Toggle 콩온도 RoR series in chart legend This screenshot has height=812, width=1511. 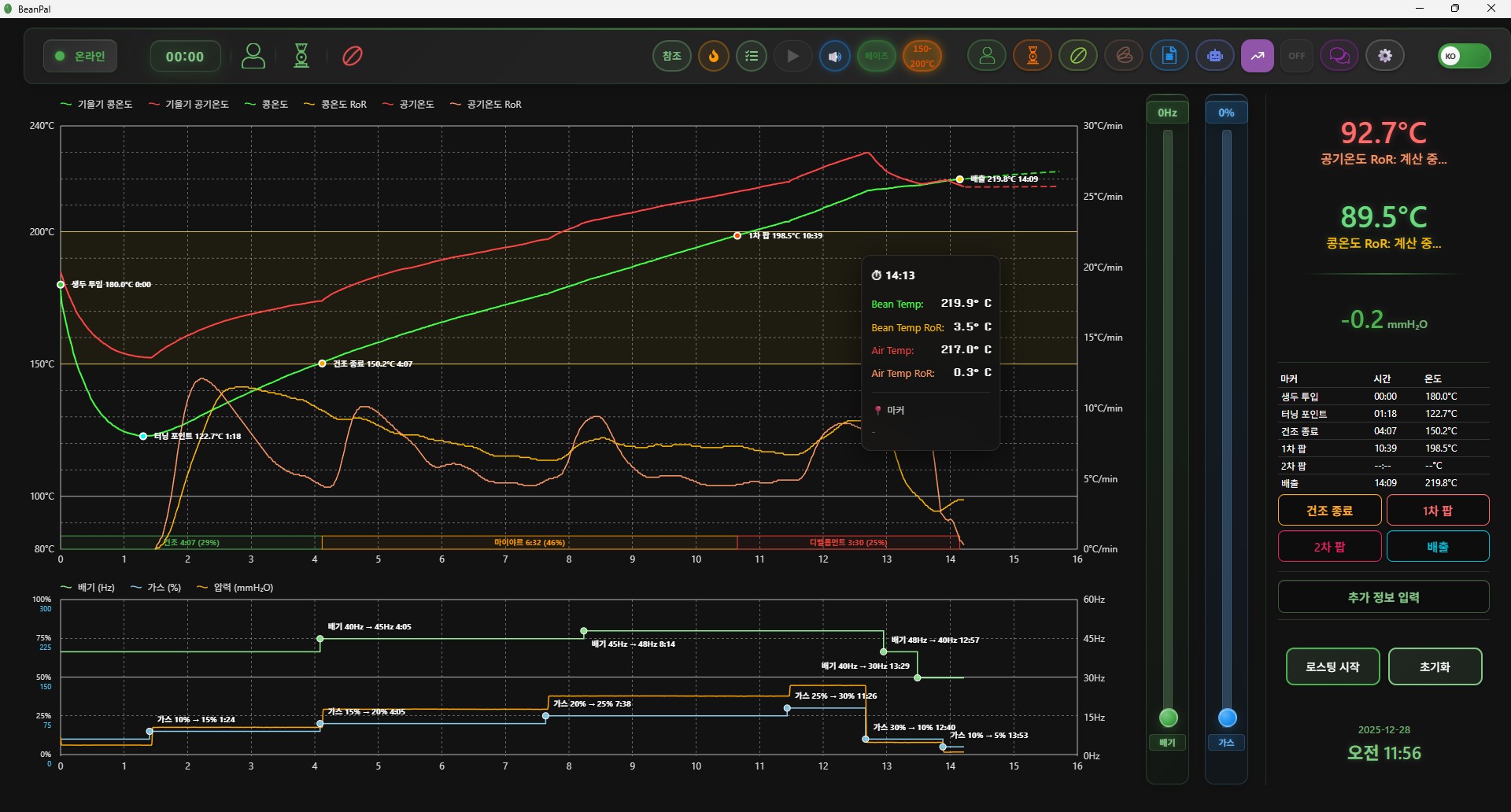point(336,105)
